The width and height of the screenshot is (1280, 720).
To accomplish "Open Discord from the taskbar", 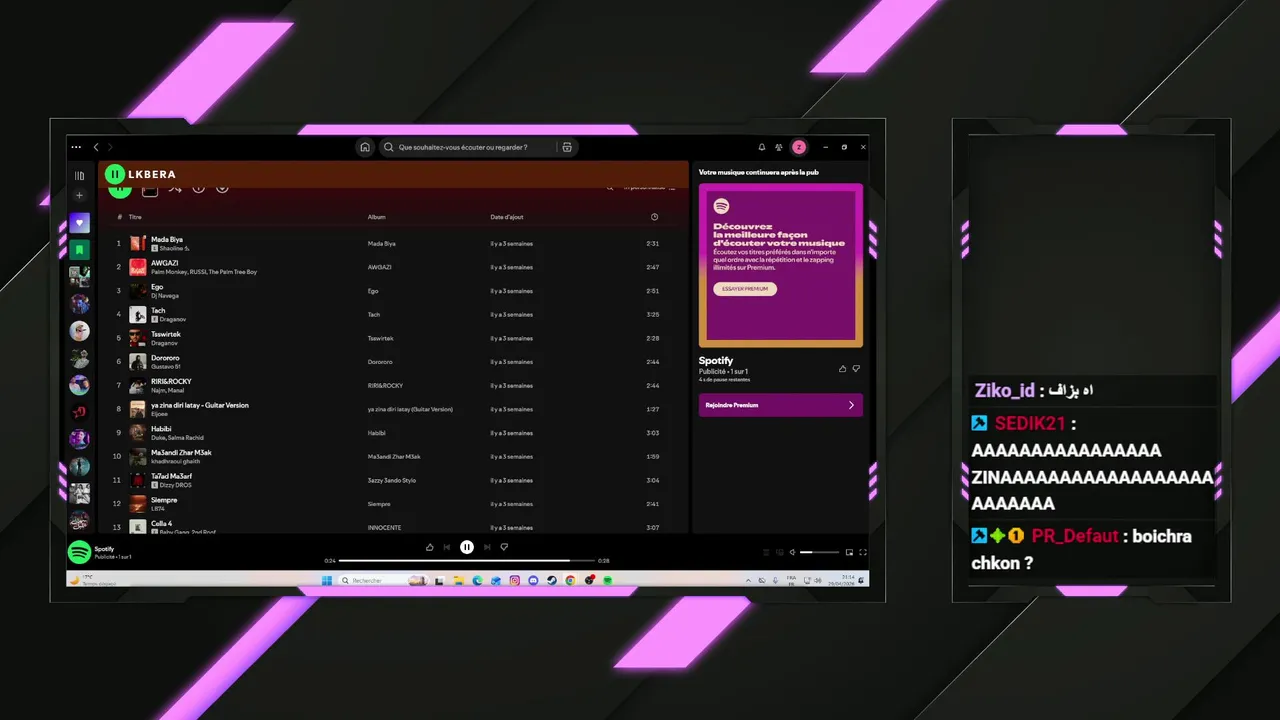I will pos(533,580).
